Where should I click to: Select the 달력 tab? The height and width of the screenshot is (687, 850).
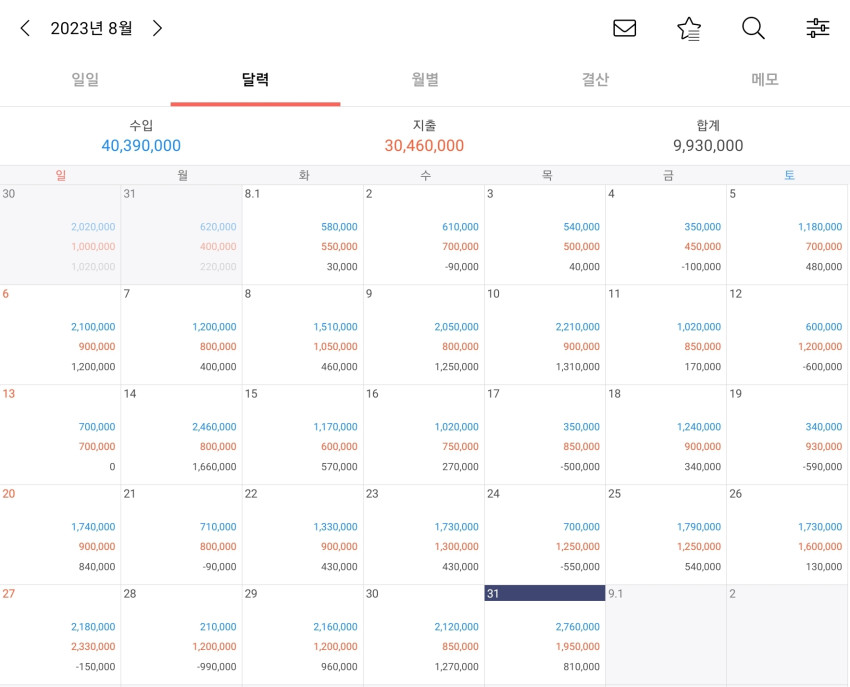pyautogui.click(x=255, y=80)
